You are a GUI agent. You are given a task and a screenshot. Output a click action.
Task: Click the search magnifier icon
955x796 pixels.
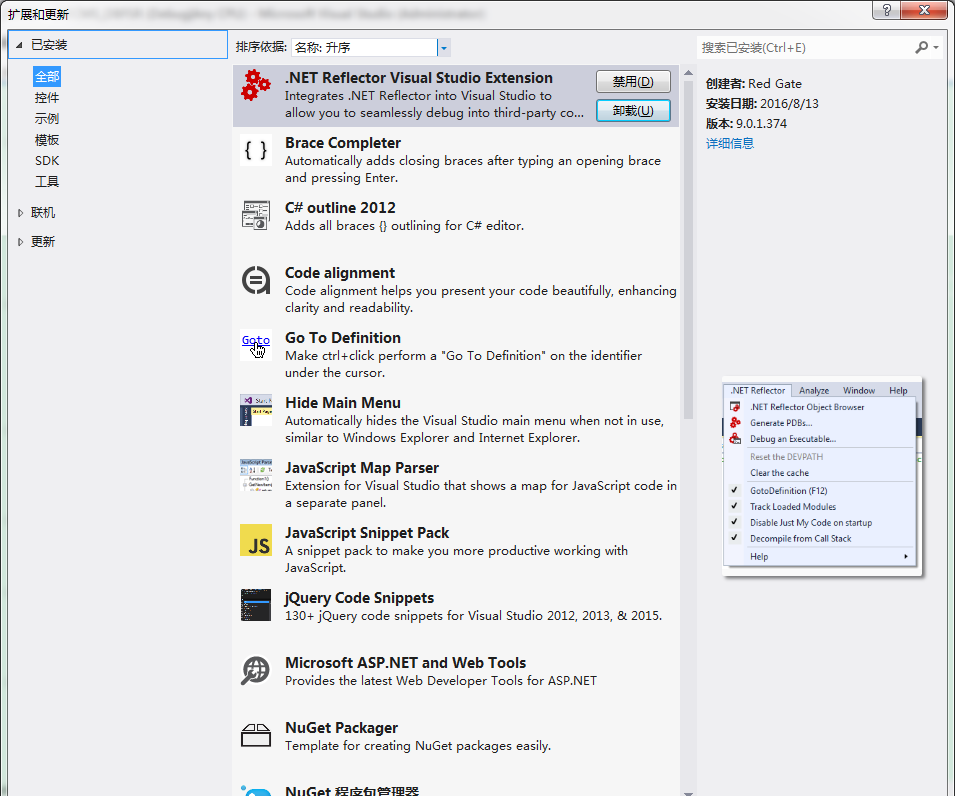point(922,48)
